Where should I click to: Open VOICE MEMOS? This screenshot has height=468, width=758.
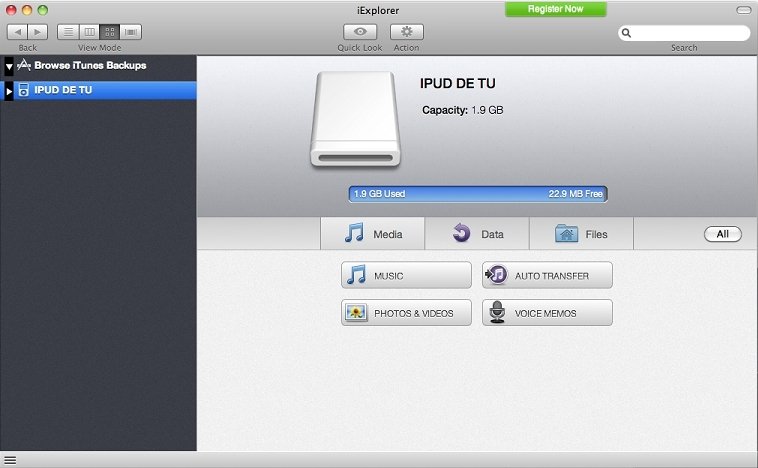[547, 313]
